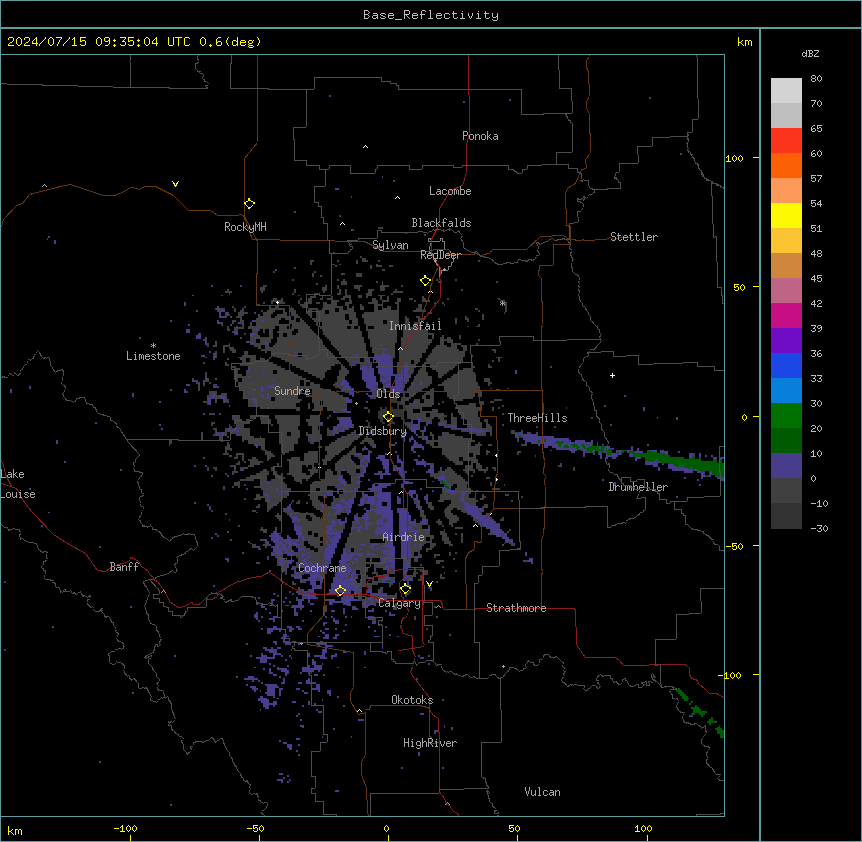Select the yellow diamond marker below RedDeer
Image resolution: width=862 pixels, height=842 pixels.
(425, 281)
